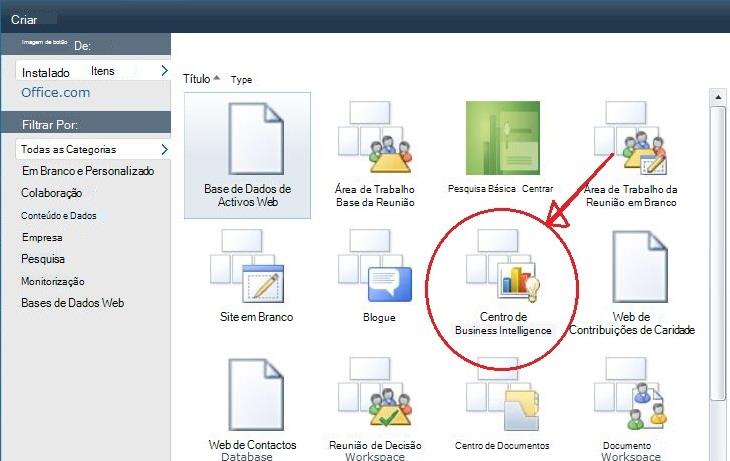Click the chevron beside Todas as Categorias
Screen dimensions: 730x461
coord(164,149)
